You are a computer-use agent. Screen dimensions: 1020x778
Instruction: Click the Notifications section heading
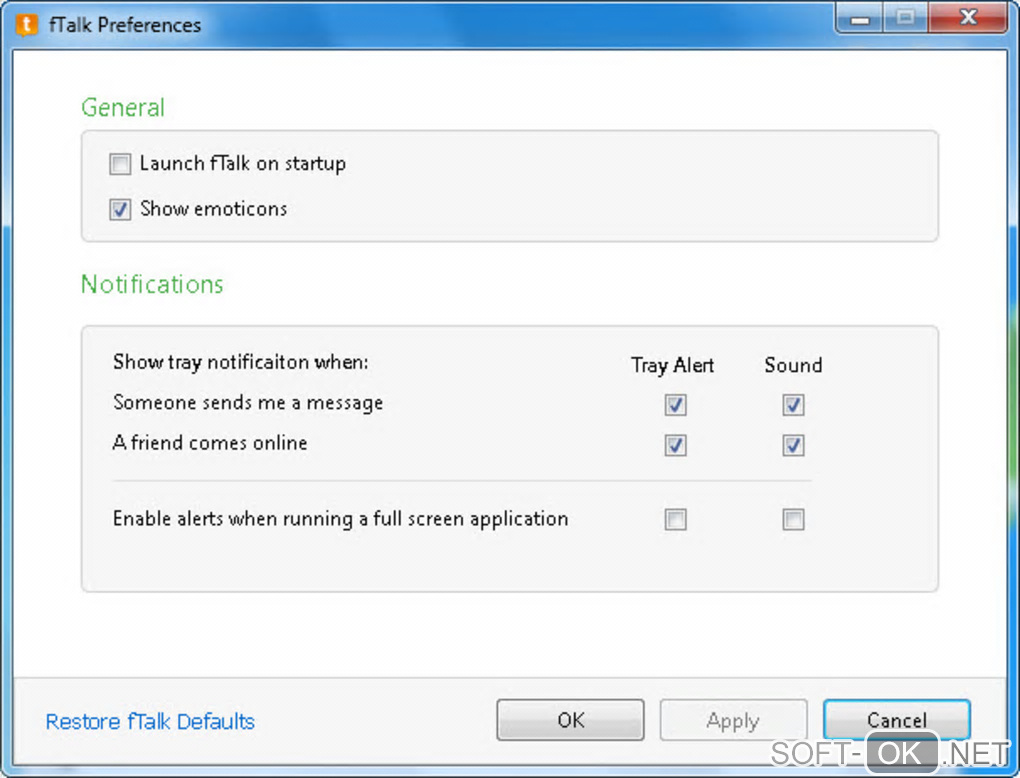(x=152, y=284)
